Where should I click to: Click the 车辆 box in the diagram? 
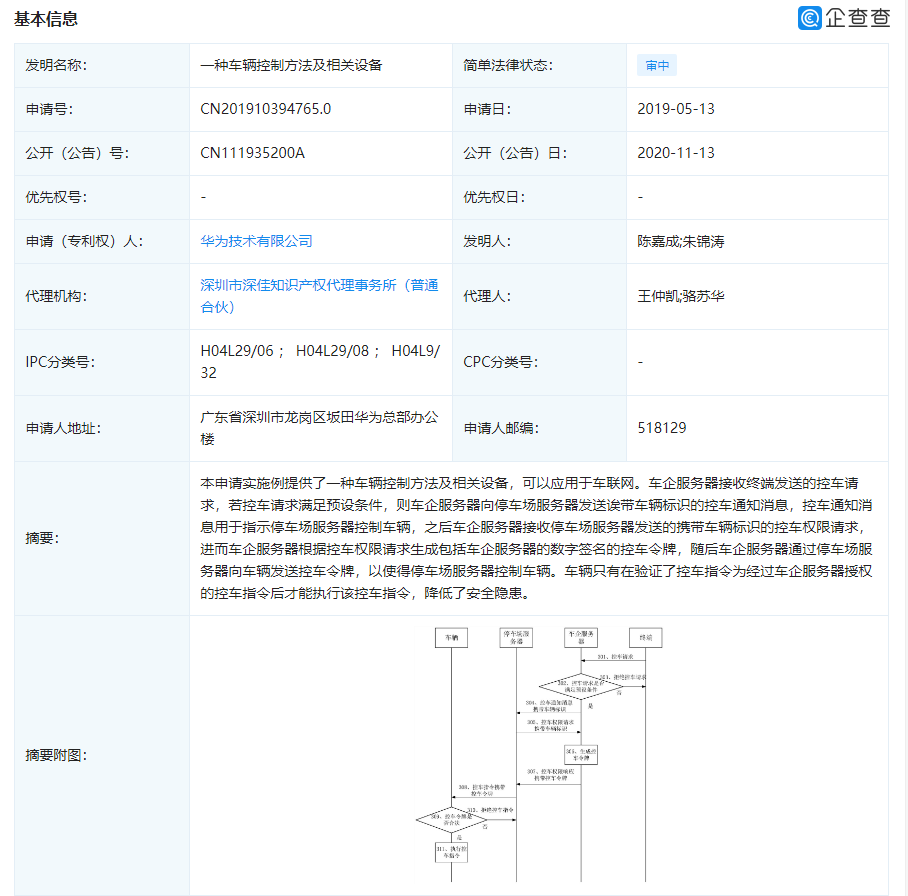tap(451, 637)
